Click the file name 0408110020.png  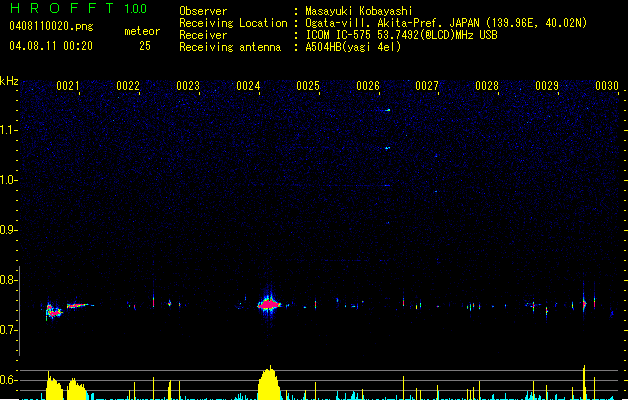pos(51,26)
